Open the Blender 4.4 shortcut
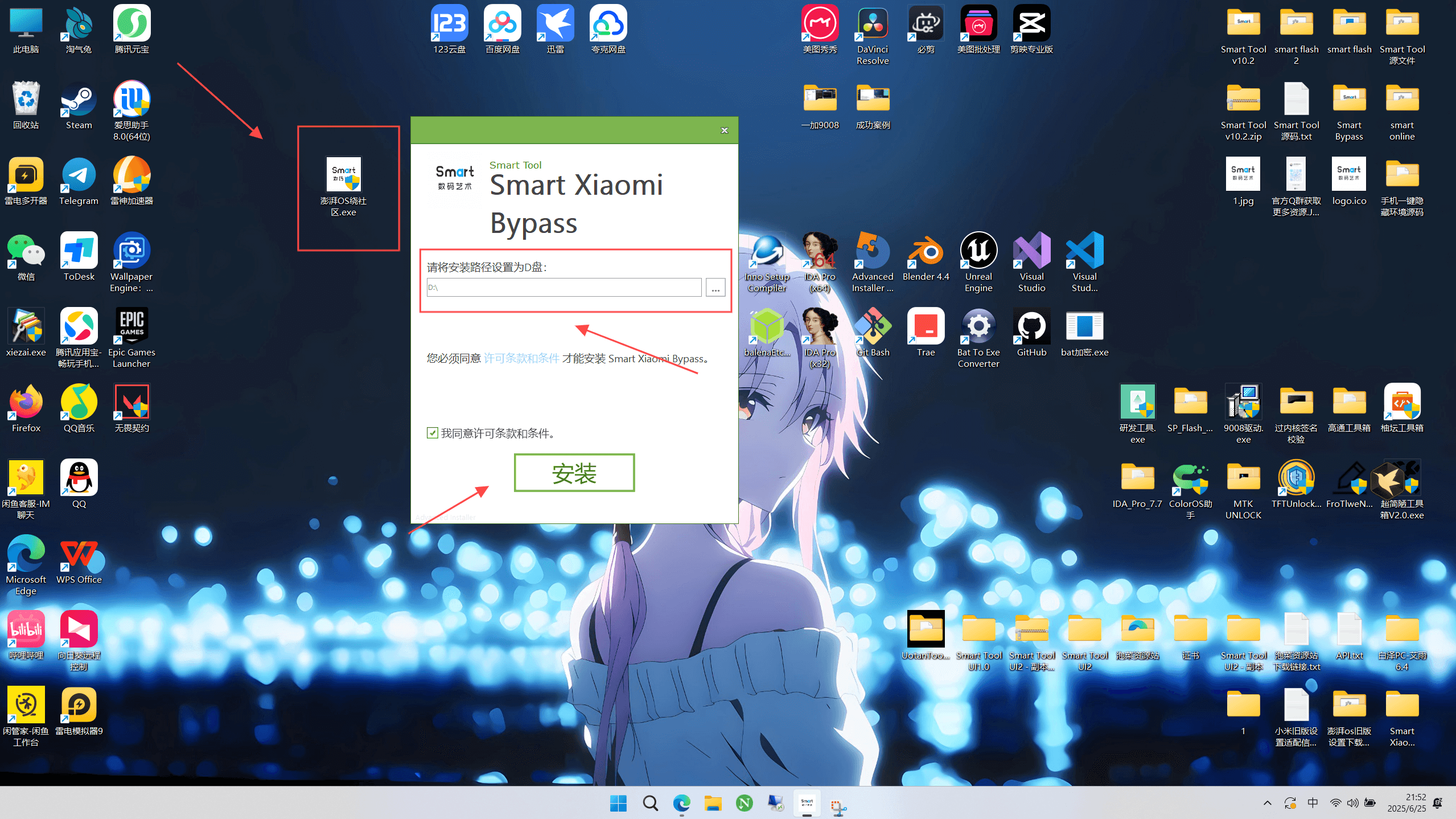Image resolution: width=1456 pixels, height=819 pixels. [926, 258]
